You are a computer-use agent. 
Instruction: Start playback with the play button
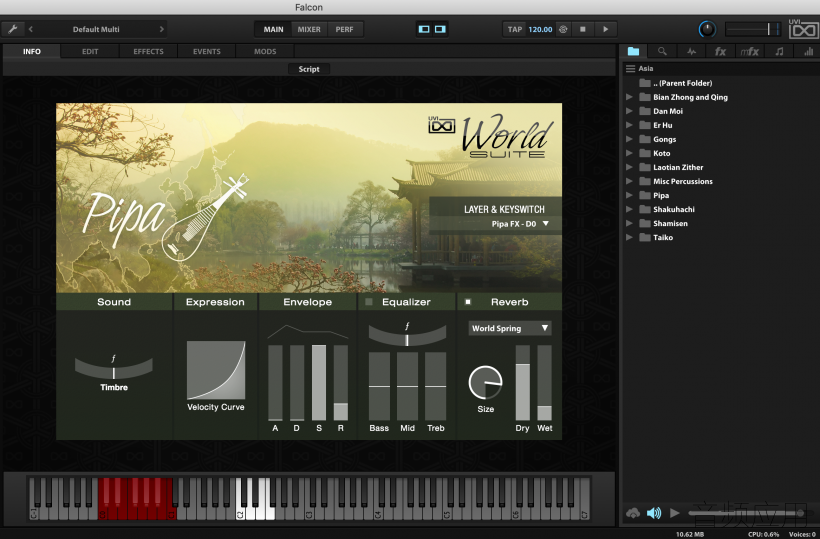point(605,29)
